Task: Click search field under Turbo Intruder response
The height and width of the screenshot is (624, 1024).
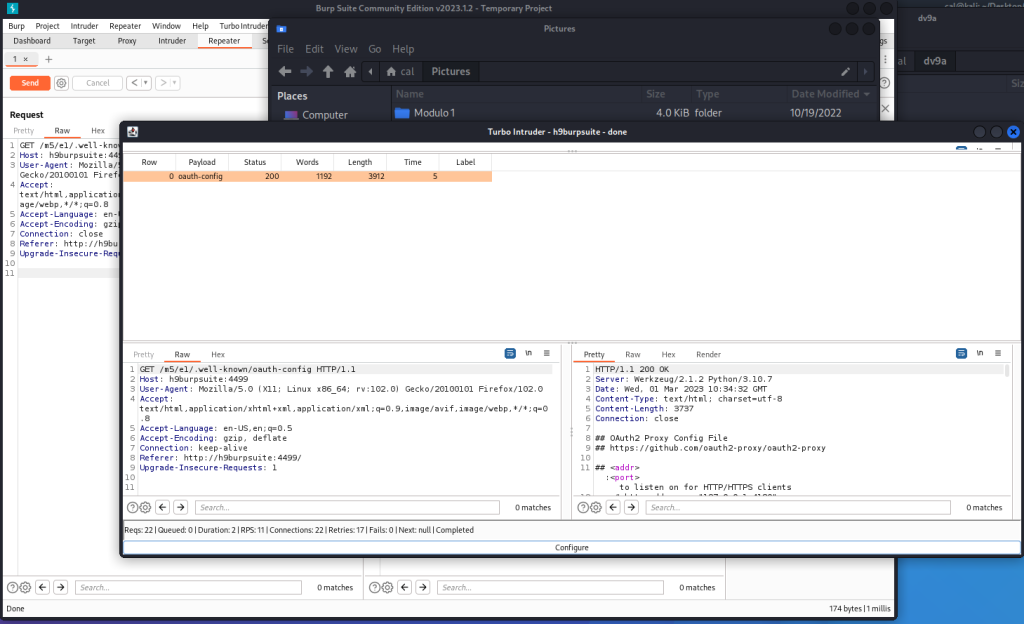Action: 798,507
